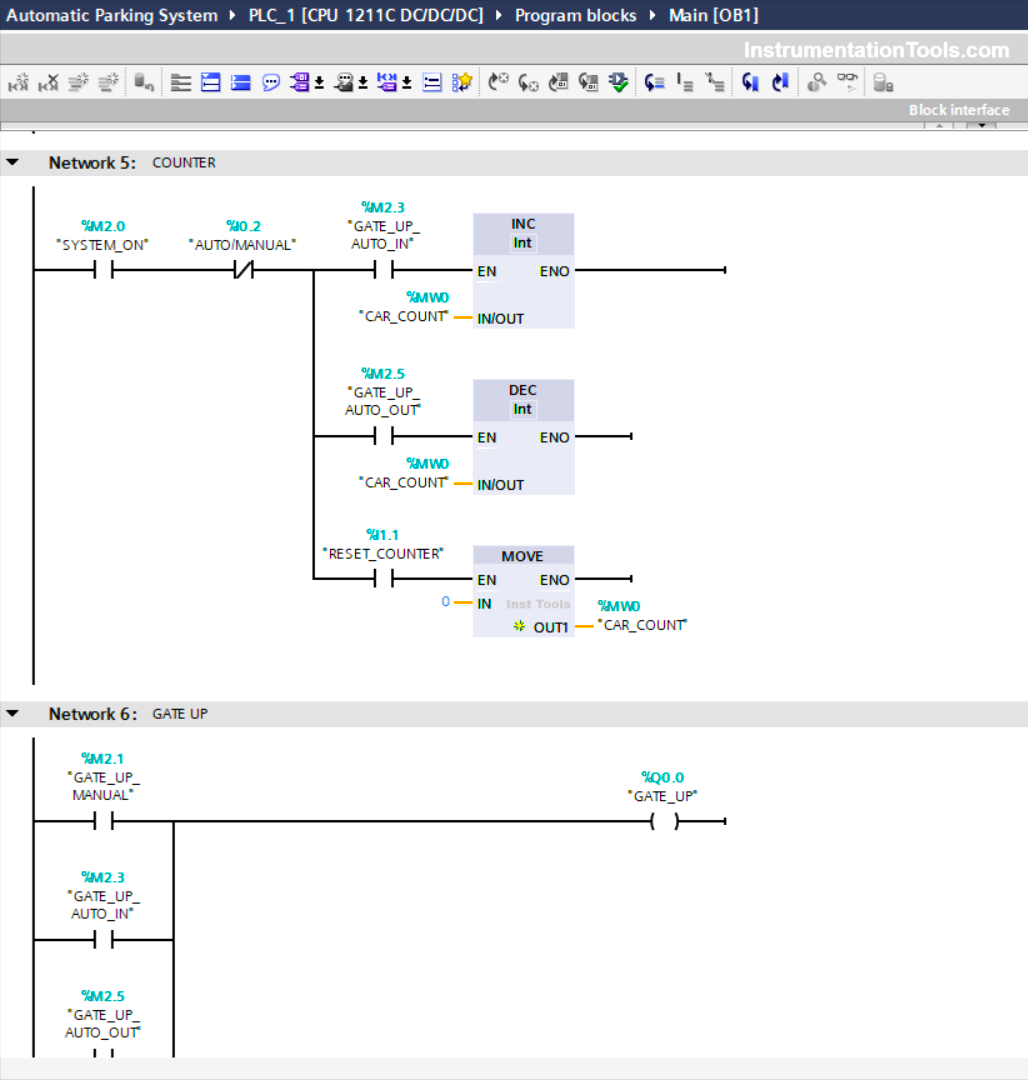This screenshot has height=1080, width=1028.
Task: Select the GATE_UP_AUTO_OUT contact before DEC
Action: [x=384, y=436]
